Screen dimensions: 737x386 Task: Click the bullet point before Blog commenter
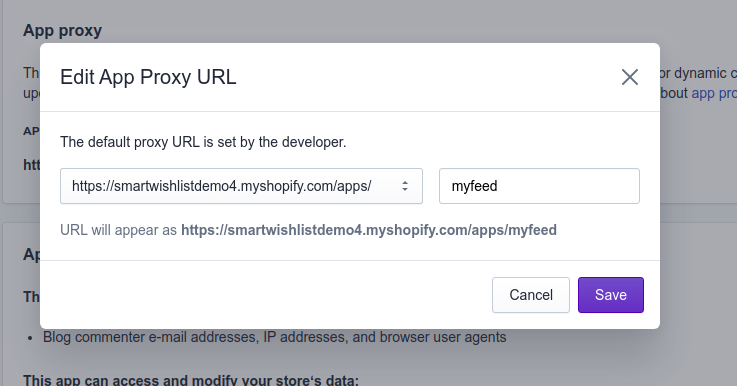(30, 338)
